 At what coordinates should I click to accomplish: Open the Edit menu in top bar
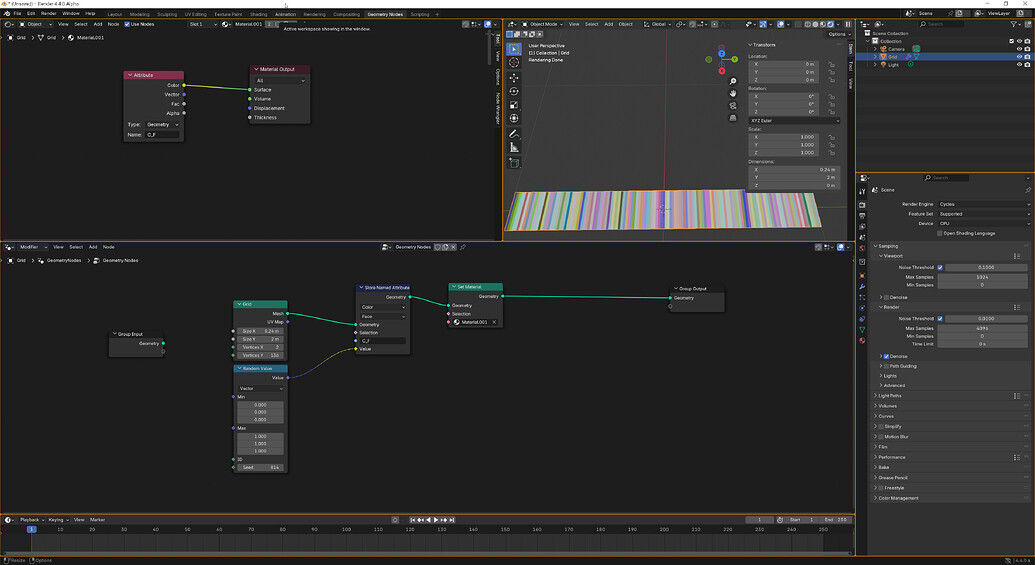[30, 13]
